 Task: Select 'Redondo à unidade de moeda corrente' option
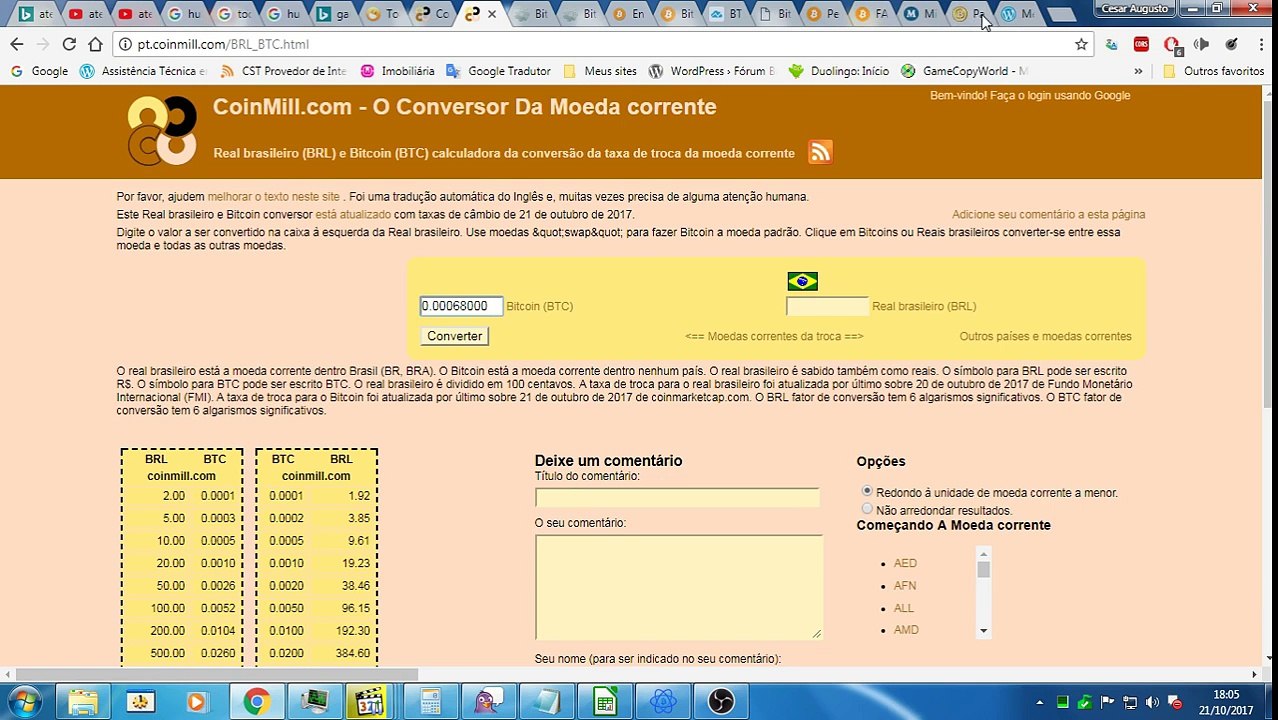click(x=867, y=491)
